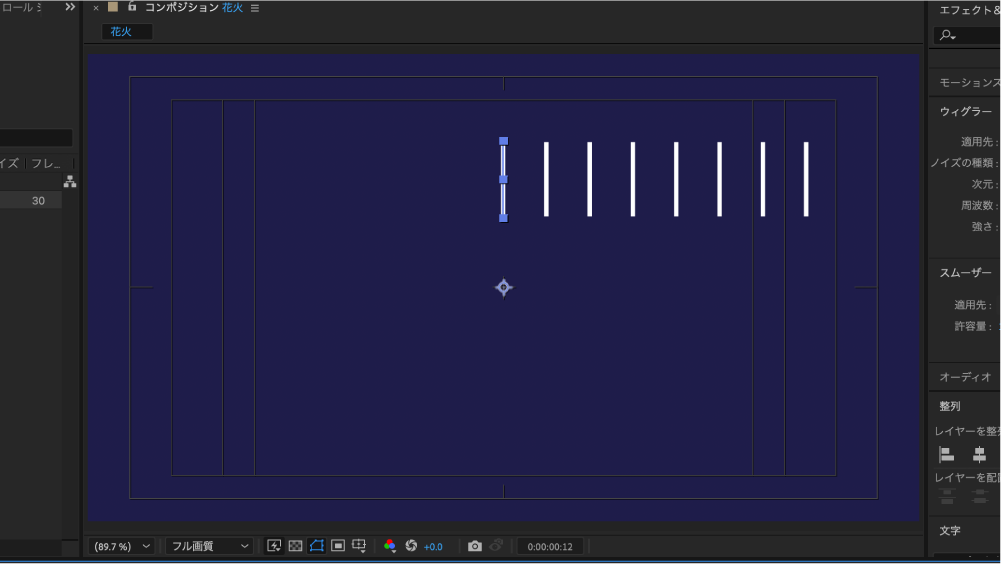Image resolution: width=1001 pixels, height=564 pixels.
Task: Close the composition panel tab
Action: point(96,8)
